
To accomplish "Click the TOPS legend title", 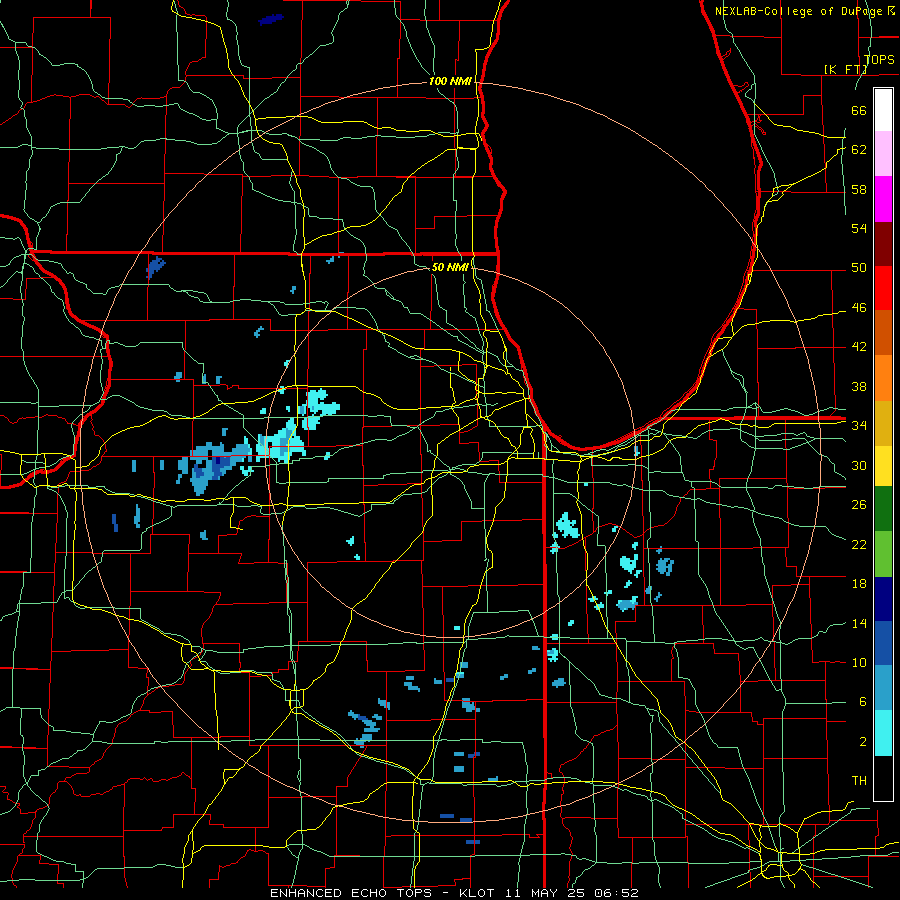I will pyautogui.click(x=879, y=59).
